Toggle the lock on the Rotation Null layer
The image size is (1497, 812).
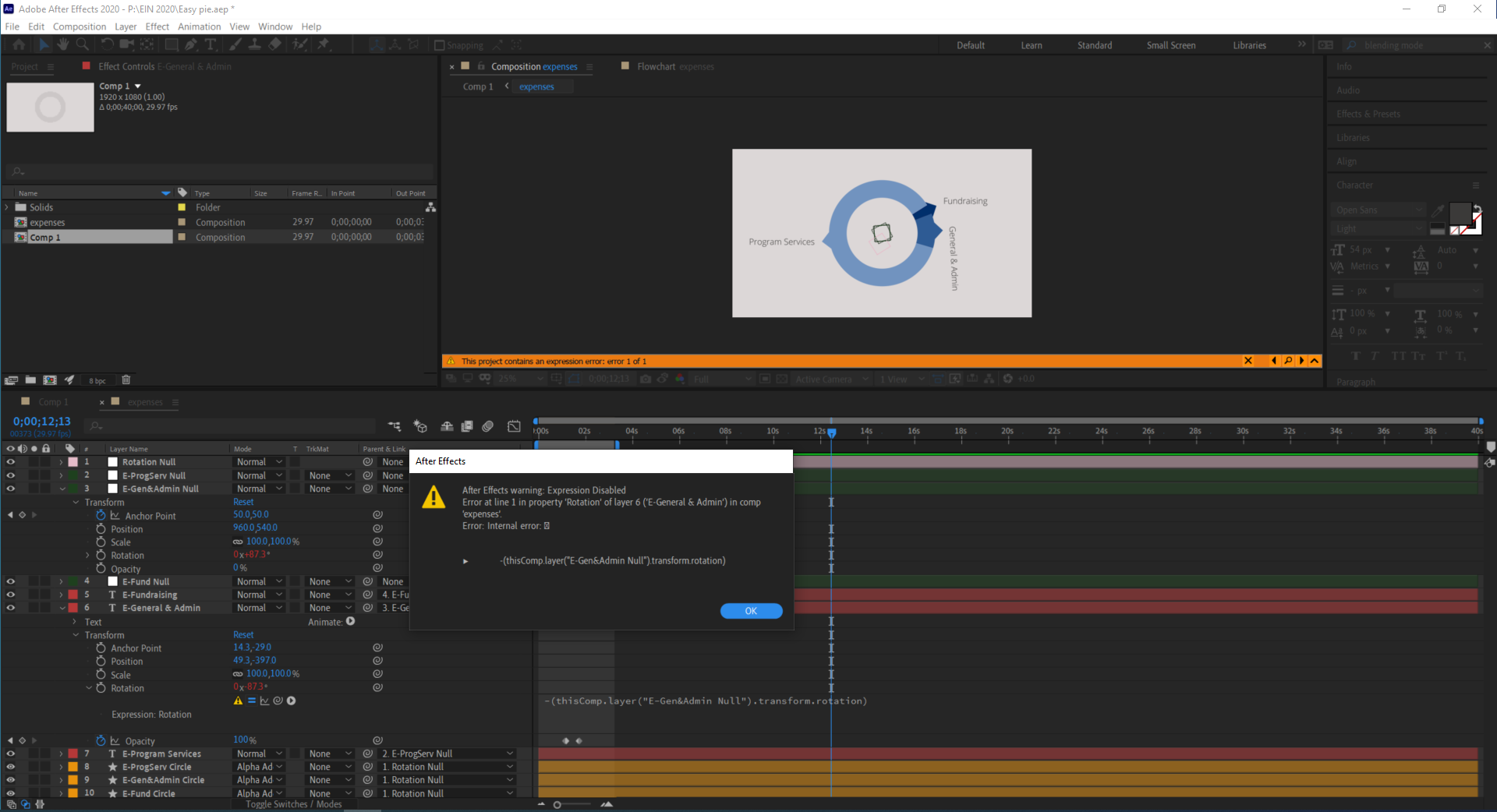pos(46,461)
